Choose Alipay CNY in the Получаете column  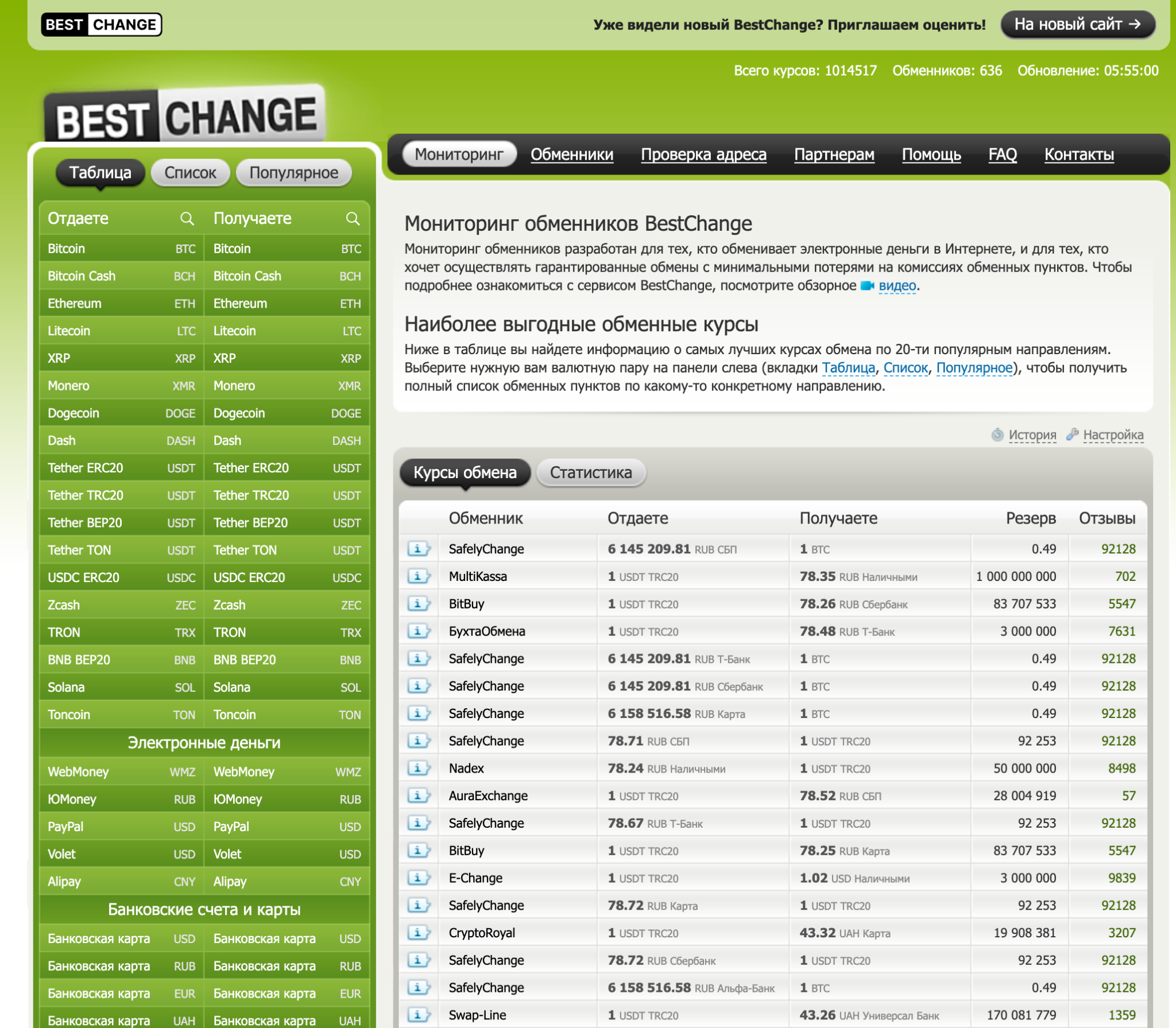point(287,882)
